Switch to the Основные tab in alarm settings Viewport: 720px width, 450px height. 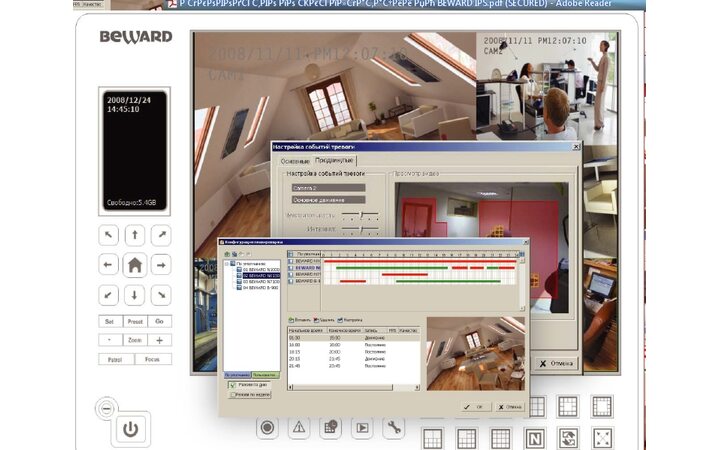pyautogui.click(x=295, y=161)
